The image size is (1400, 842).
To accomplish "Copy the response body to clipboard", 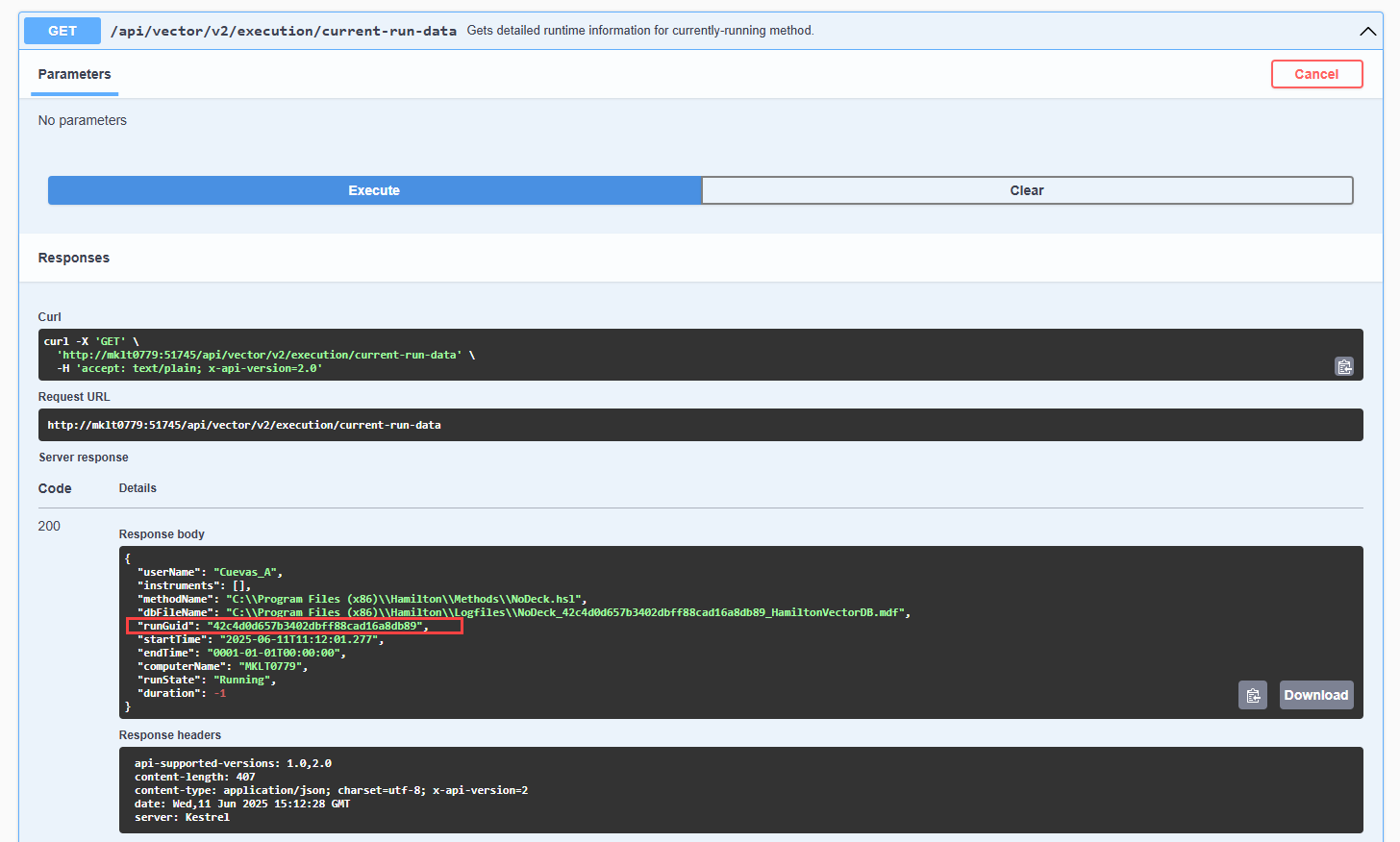I will tap(1253, 695).
